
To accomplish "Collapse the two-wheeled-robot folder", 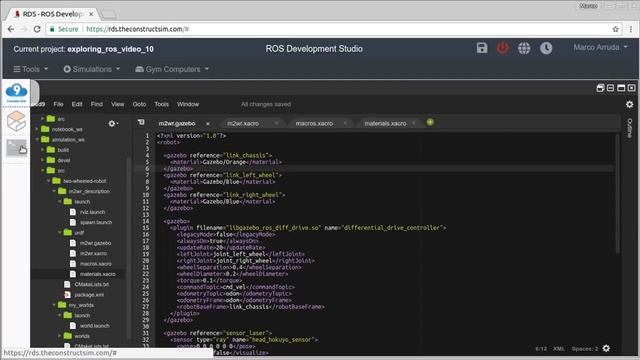I will [x=48, y=181].
